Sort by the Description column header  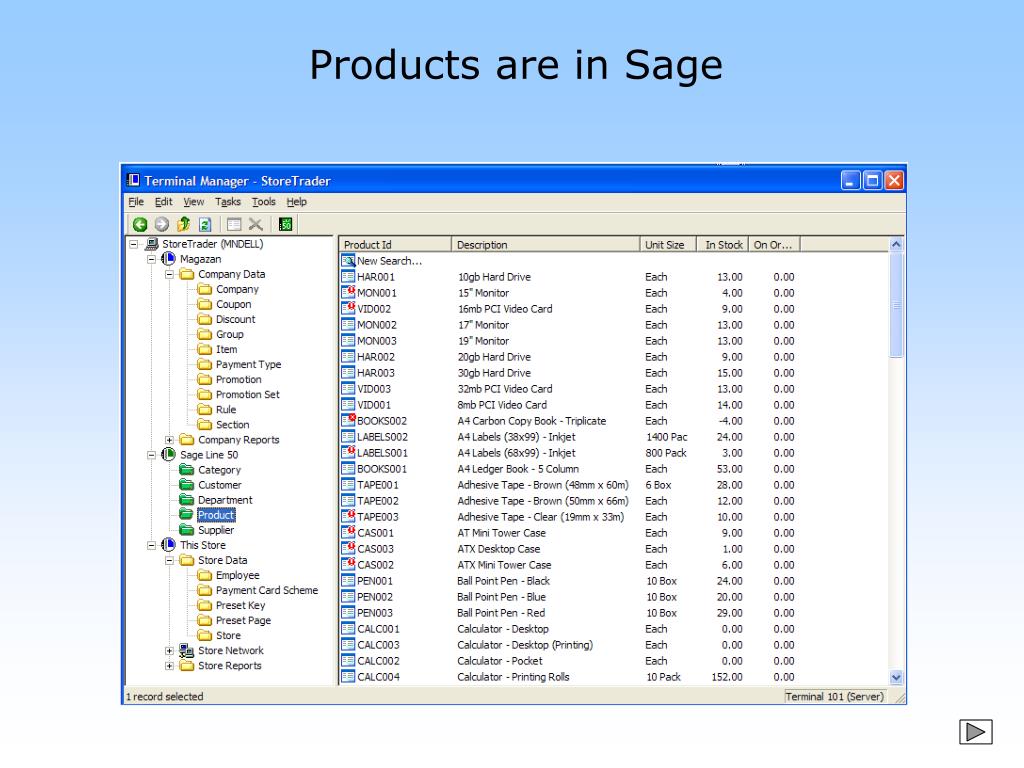(x=545, y=244)
